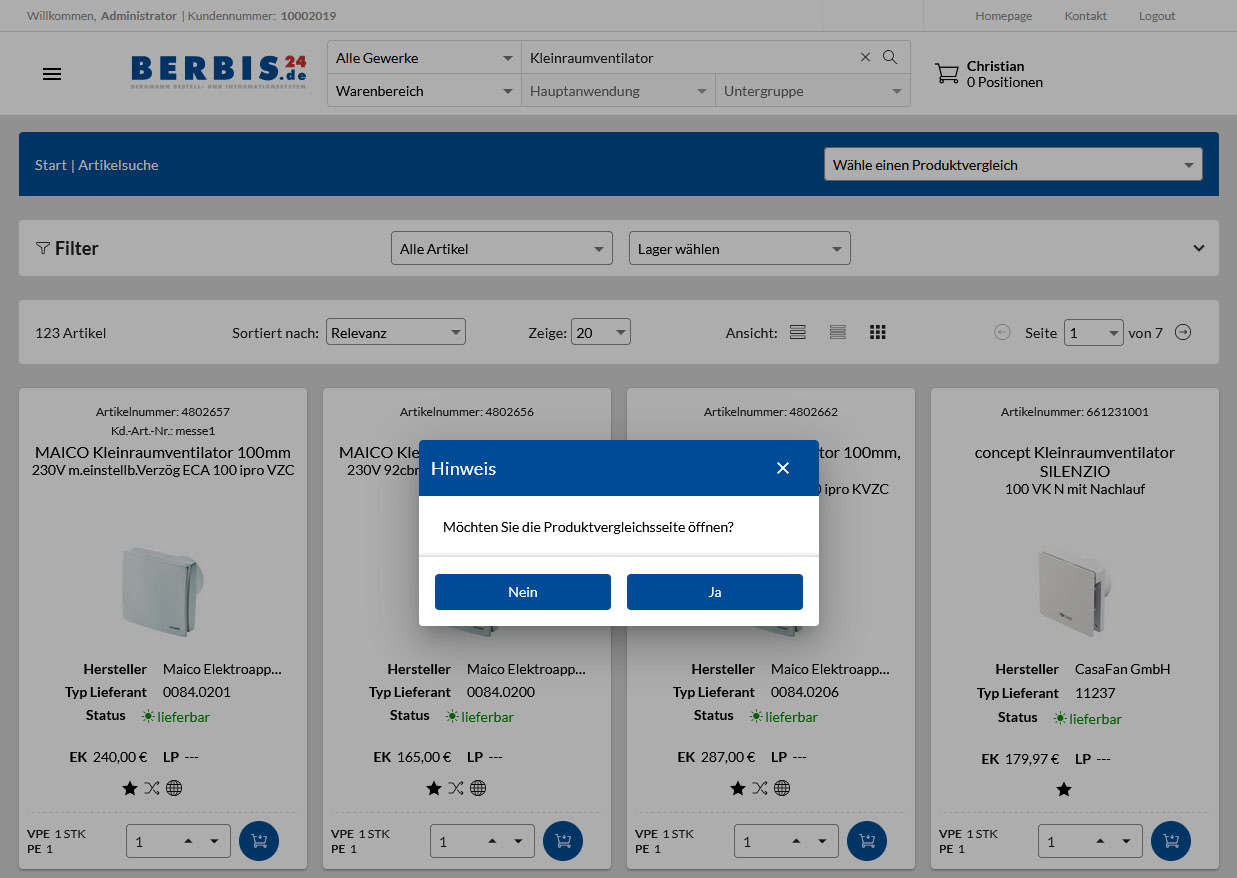The image size is (1237, 878).
Task: Add article 4802662 to cart
Action: tap(867, 841)
